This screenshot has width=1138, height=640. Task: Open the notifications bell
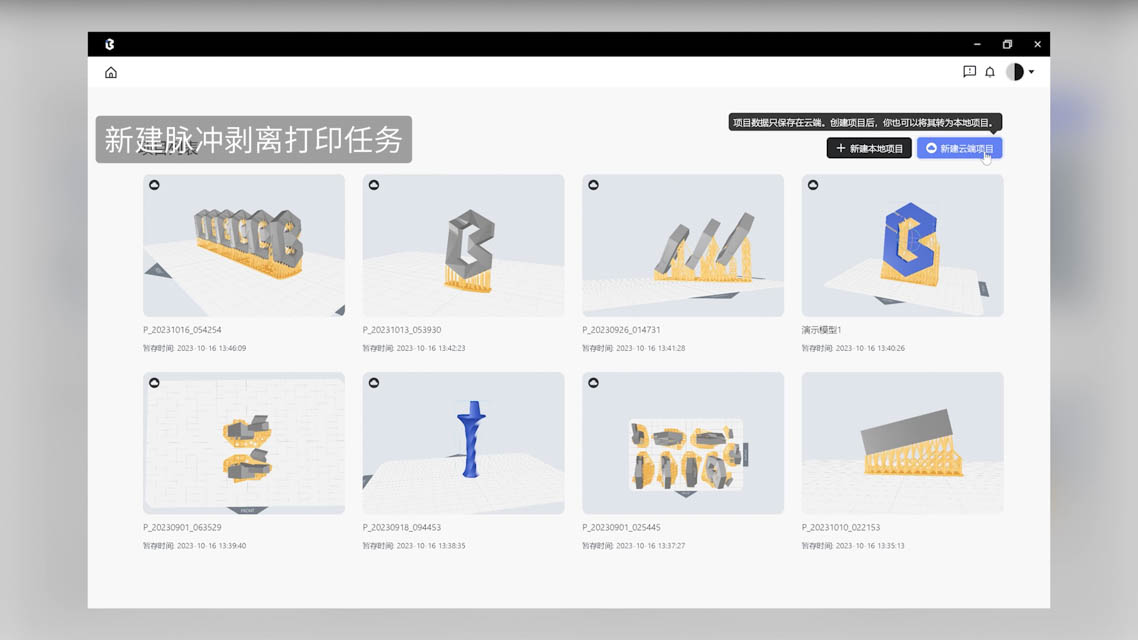990,72
